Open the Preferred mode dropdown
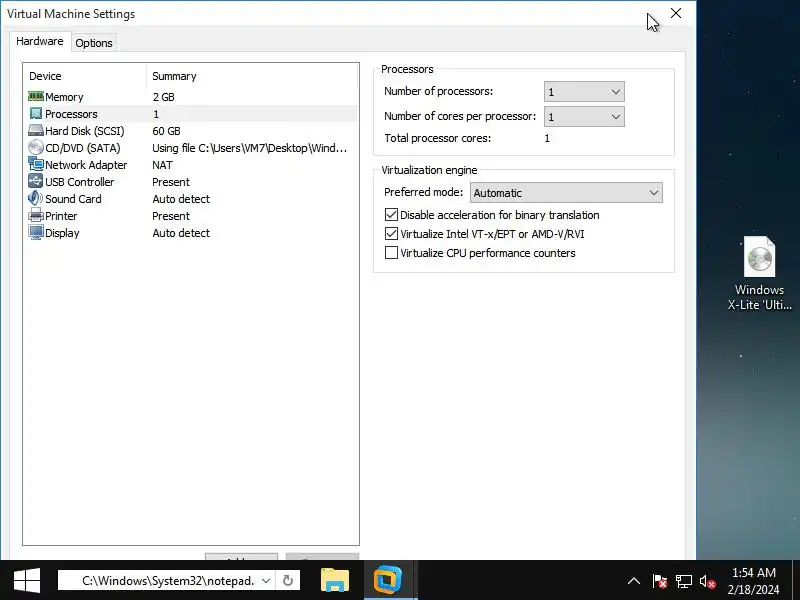The width and height of the screenshot is (800, 600). click(x=566, y=193)
